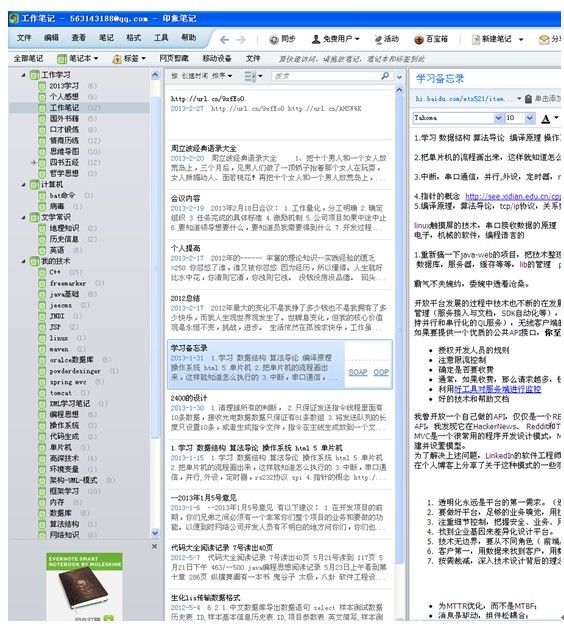This screenshot has width=564, height=629.
Task: Open the 查看 menu
Action: point(79,38)
